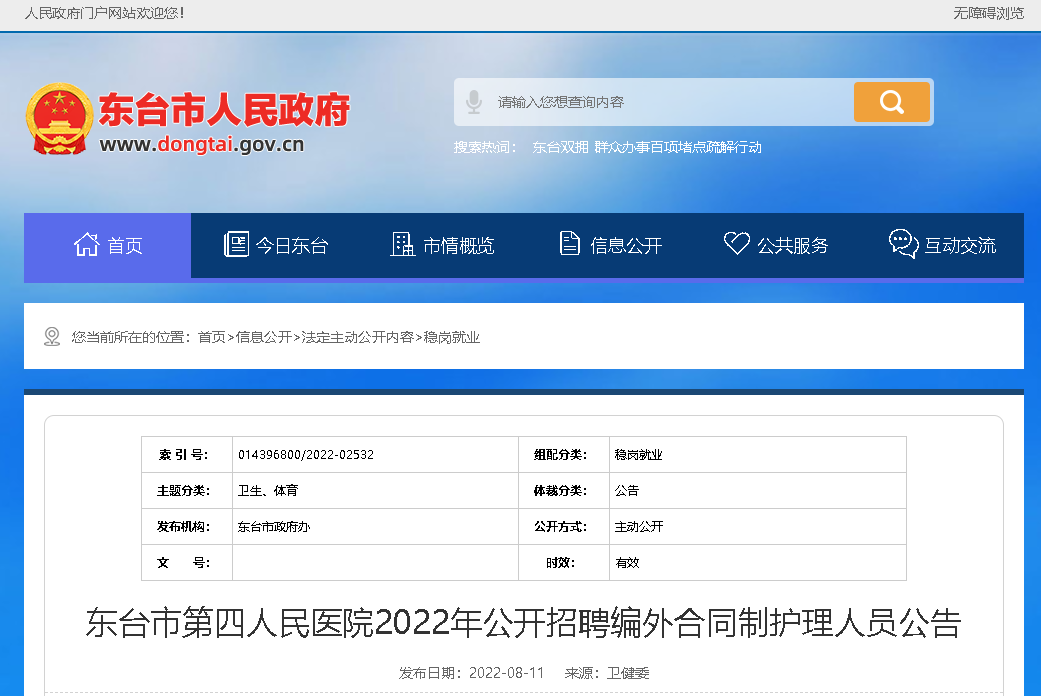Click the building icon beside 市情概览
This screenshot has width=1041, height=696.
(402, 244)
